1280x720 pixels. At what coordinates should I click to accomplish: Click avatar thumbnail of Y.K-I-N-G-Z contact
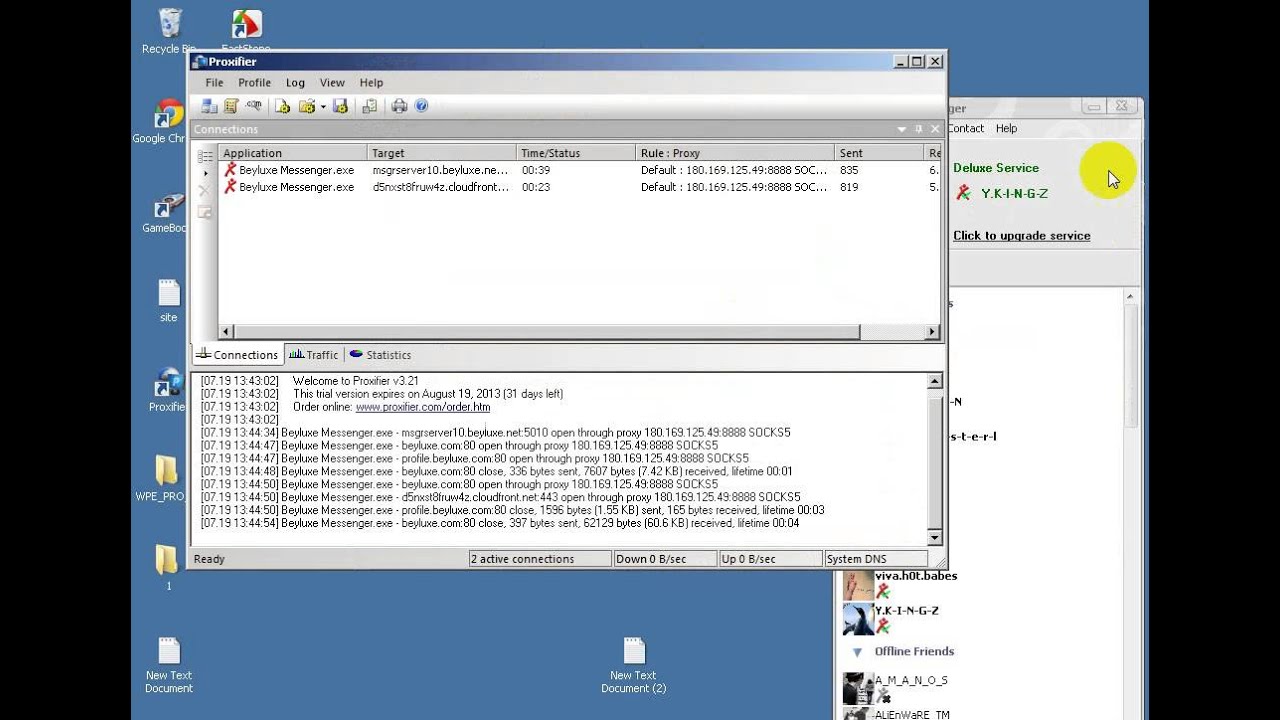click(x=859, y=619)
